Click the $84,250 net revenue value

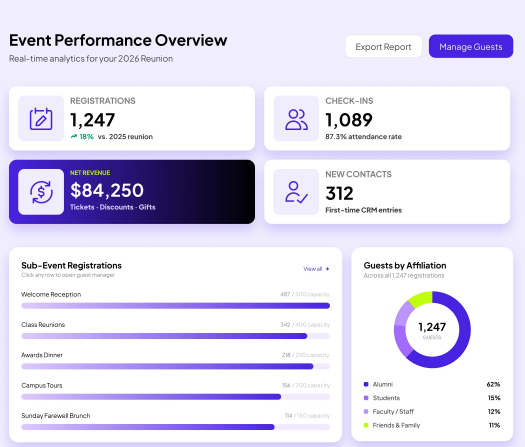click(x=107, y=190)
